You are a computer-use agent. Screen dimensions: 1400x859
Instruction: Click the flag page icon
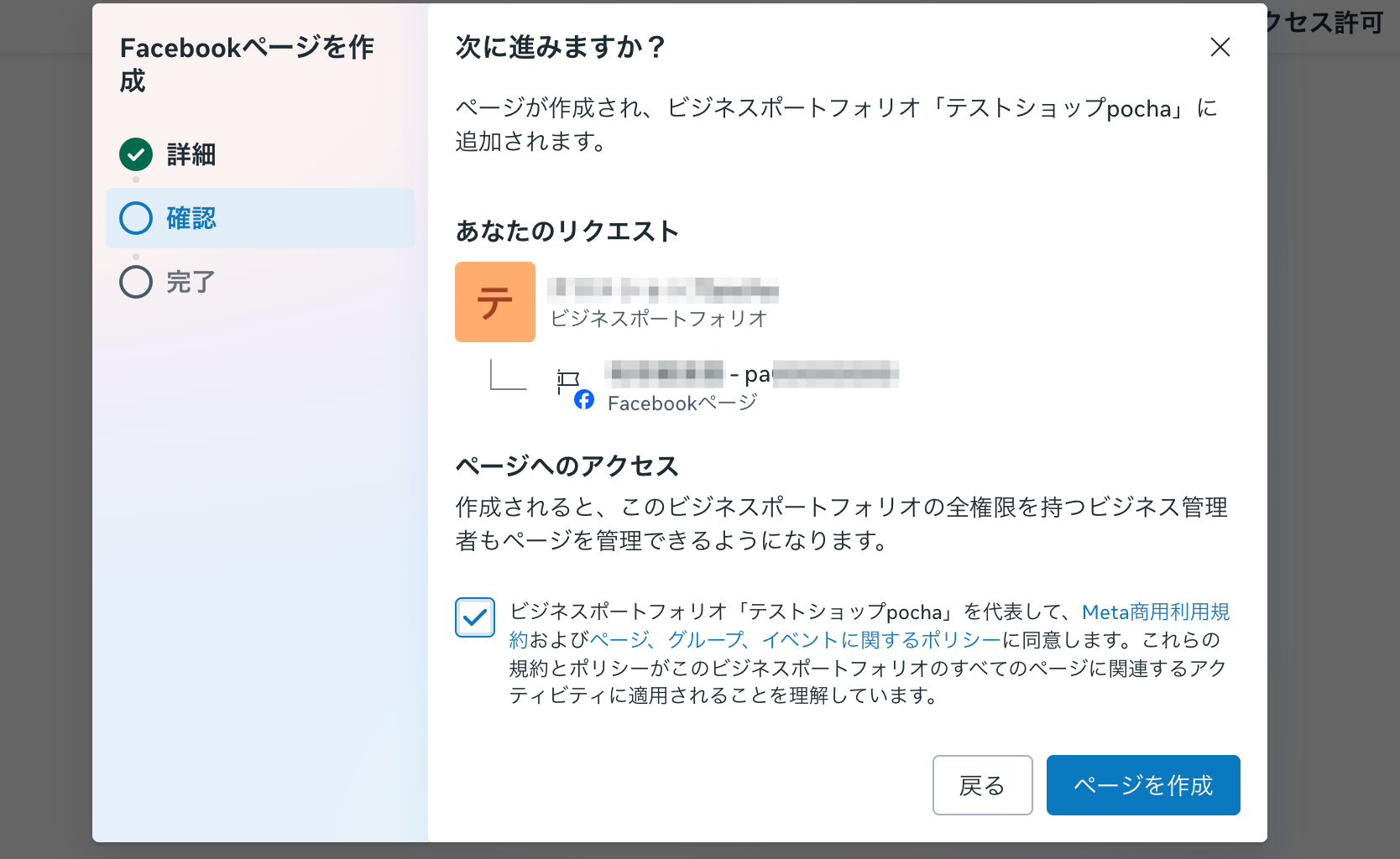click(568, 380)
